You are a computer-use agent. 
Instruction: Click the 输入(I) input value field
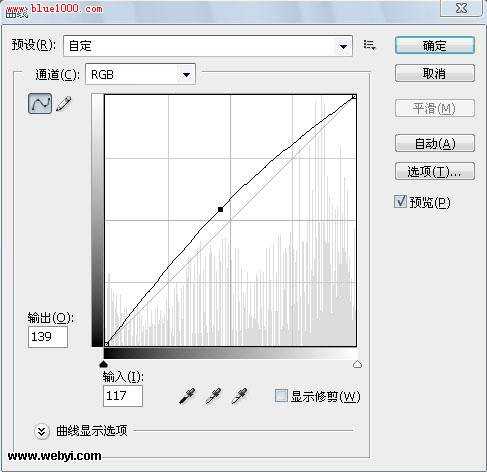click(123, 396)
